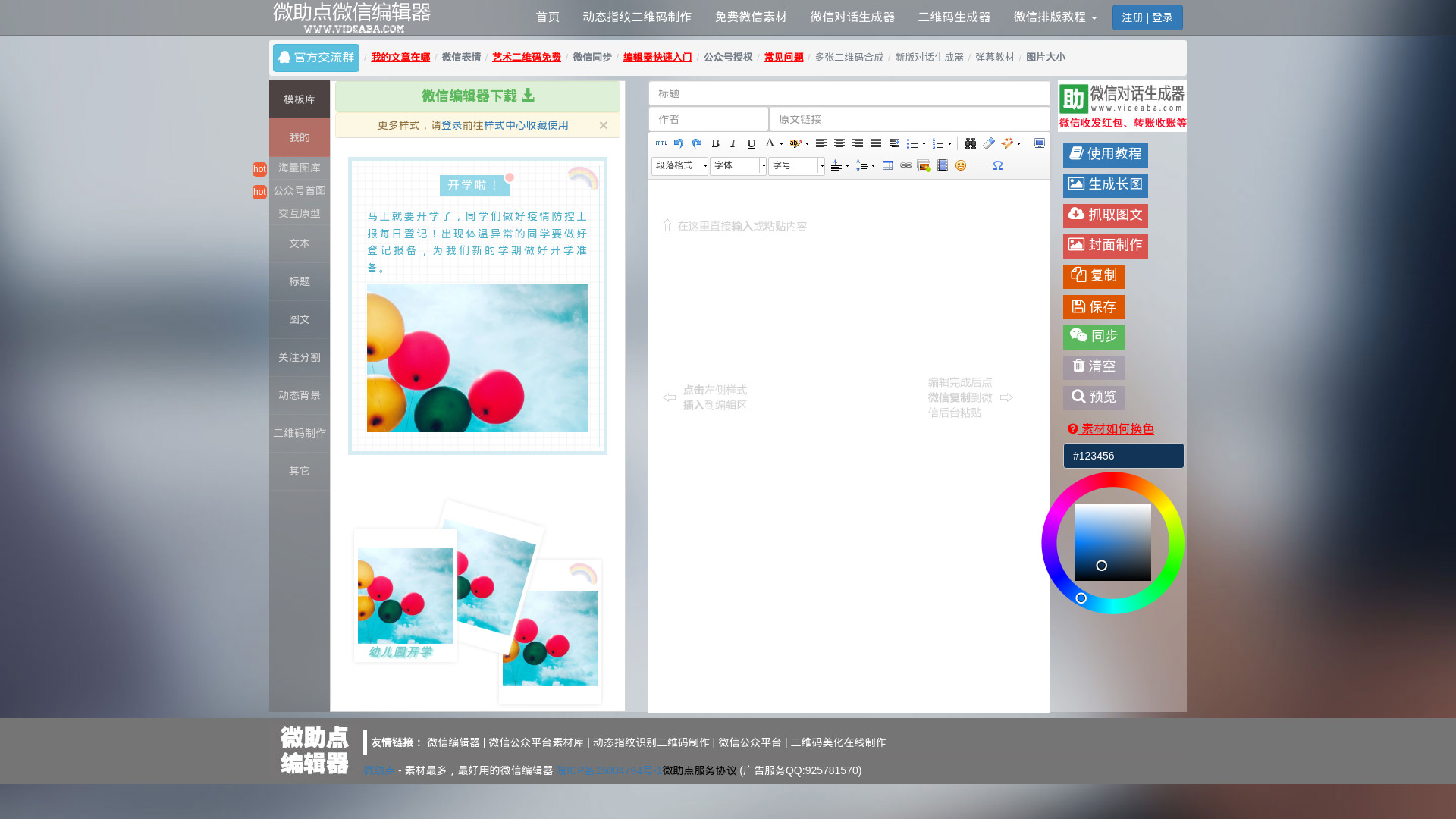Expand bullet list style dropdown arrow
Image resolution: width=1456 pixels, height=819 pixels.
point(924,143)
